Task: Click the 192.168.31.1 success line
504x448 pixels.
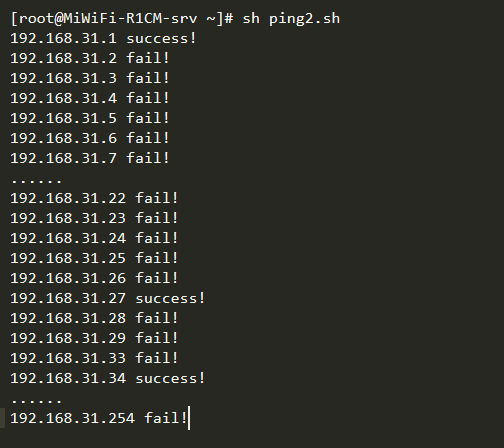Action: (103, 38)
